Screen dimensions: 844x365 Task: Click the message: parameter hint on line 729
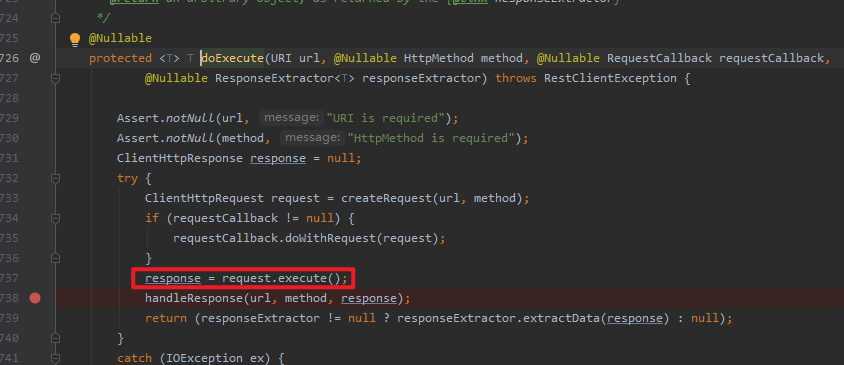point(291,118)
